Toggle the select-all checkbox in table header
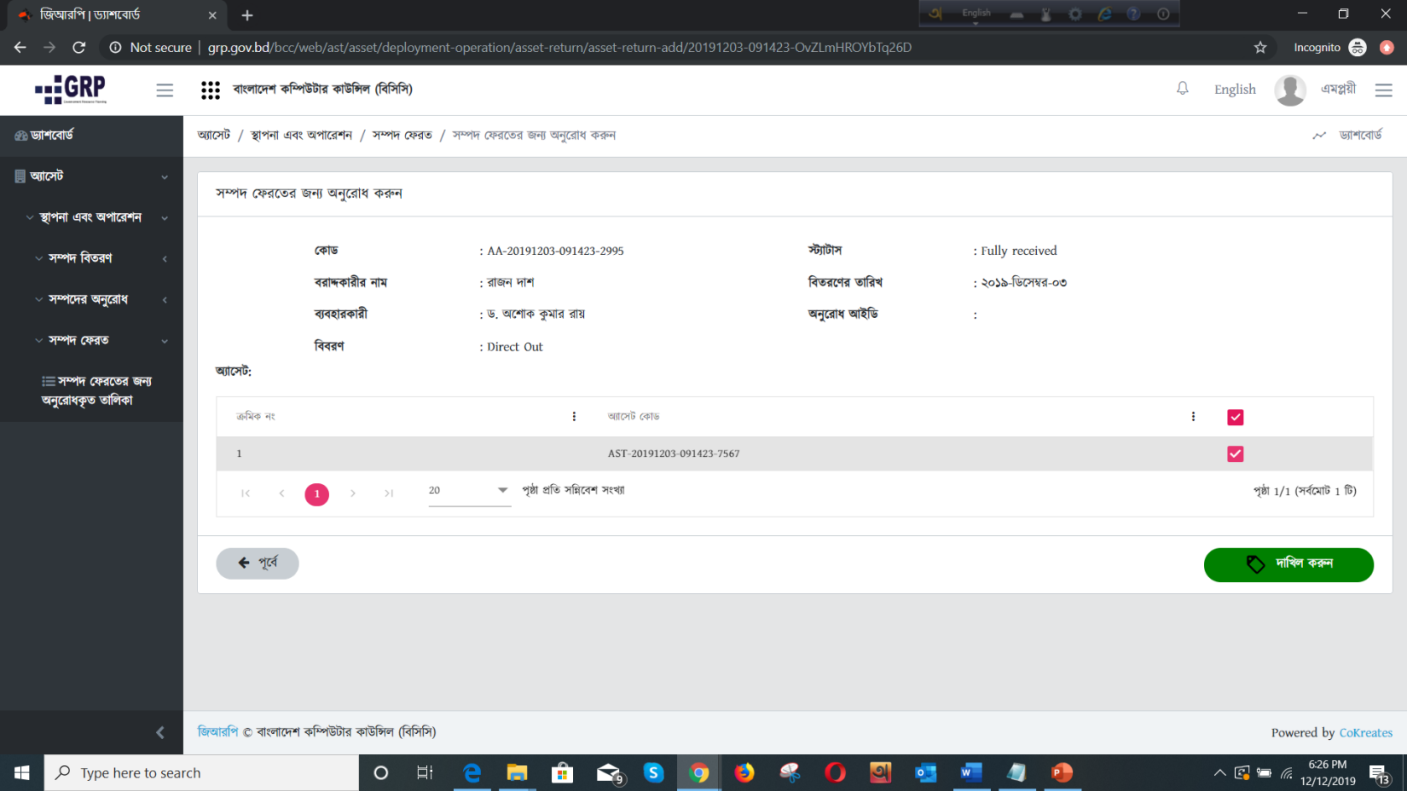The image size is (1407, 791). coord(1235,417)
